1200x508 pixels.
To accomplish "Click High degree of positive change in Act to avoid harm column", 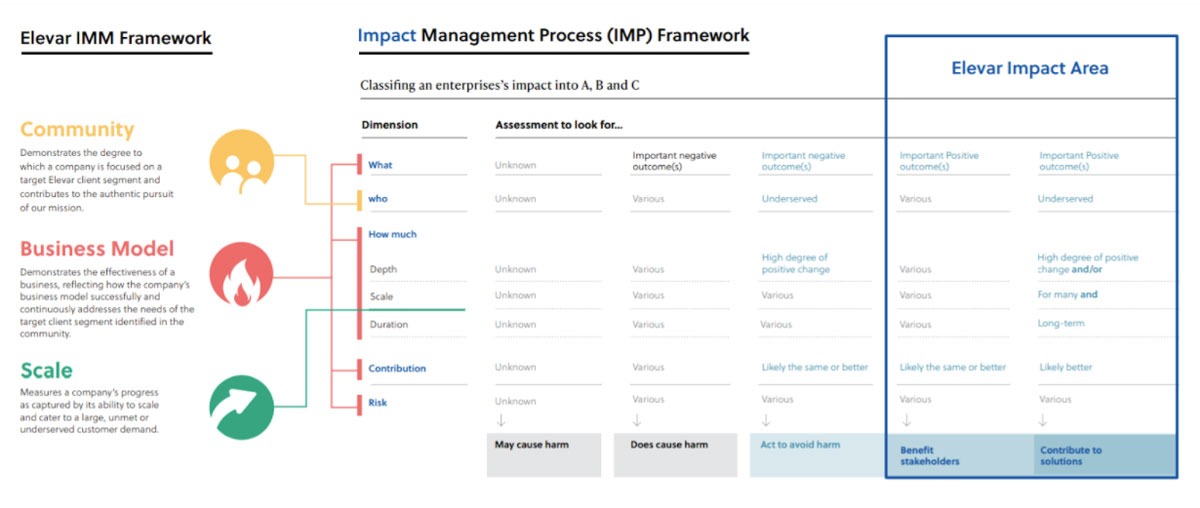I will (x=795, y=264).
